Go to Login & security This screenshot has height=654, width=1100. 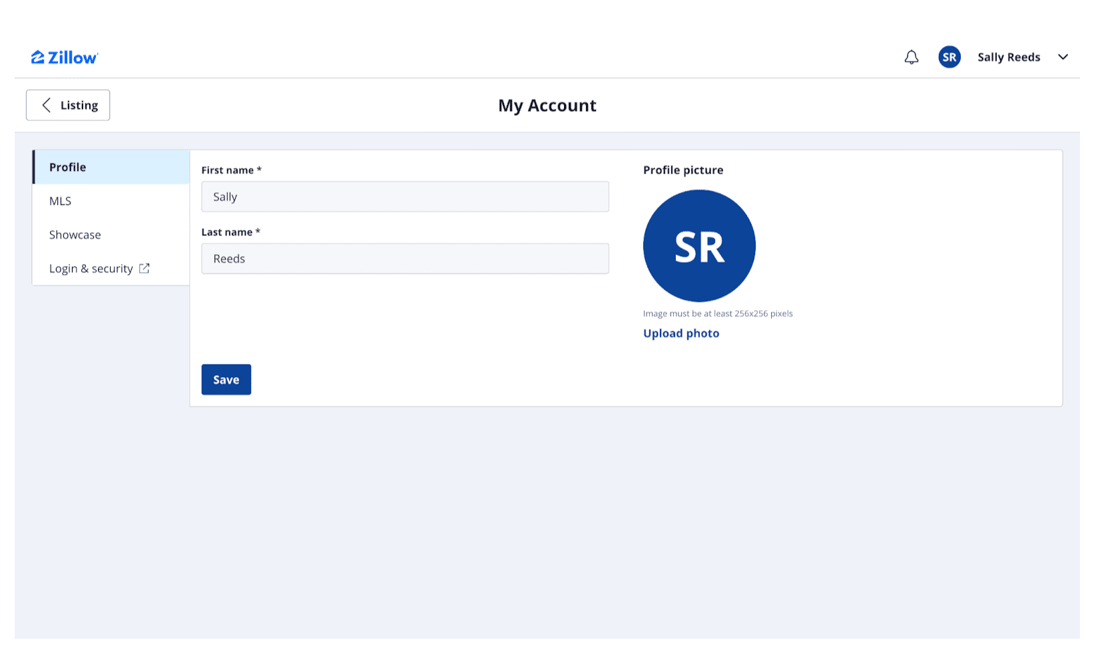coord(91,268)
